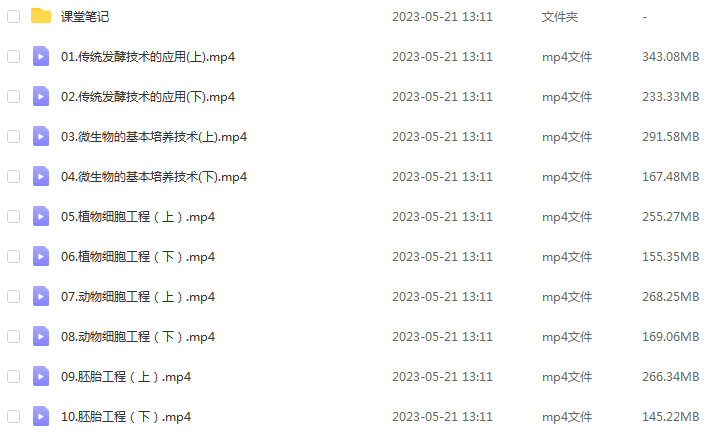The height and width of the screenshot is (436, 706).
Task: Check the box for 06.植物细胞工程（下）.mp4
Action: (x=14, y=257)
